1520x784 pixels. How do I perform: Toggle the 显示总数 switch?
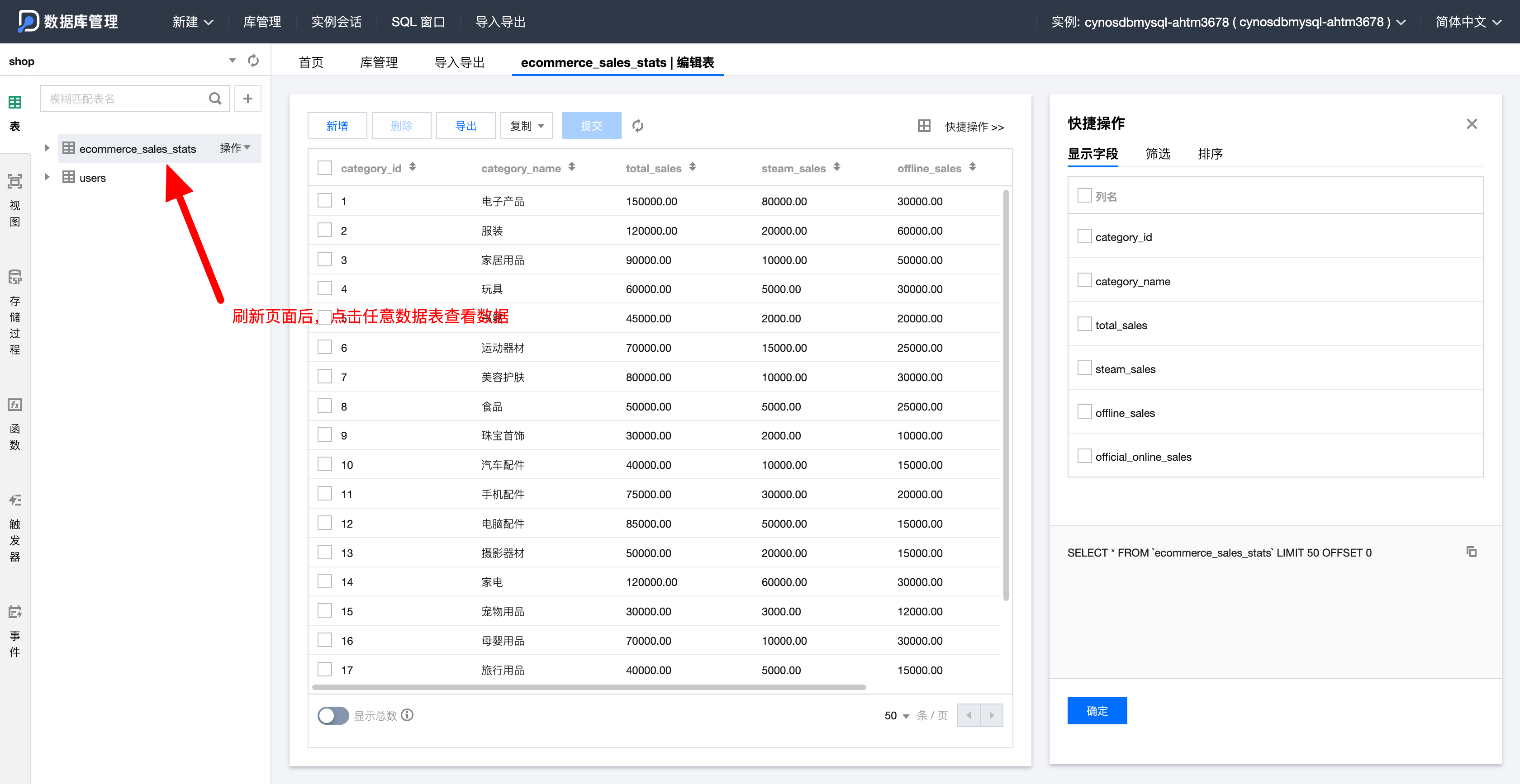(333, 716)
